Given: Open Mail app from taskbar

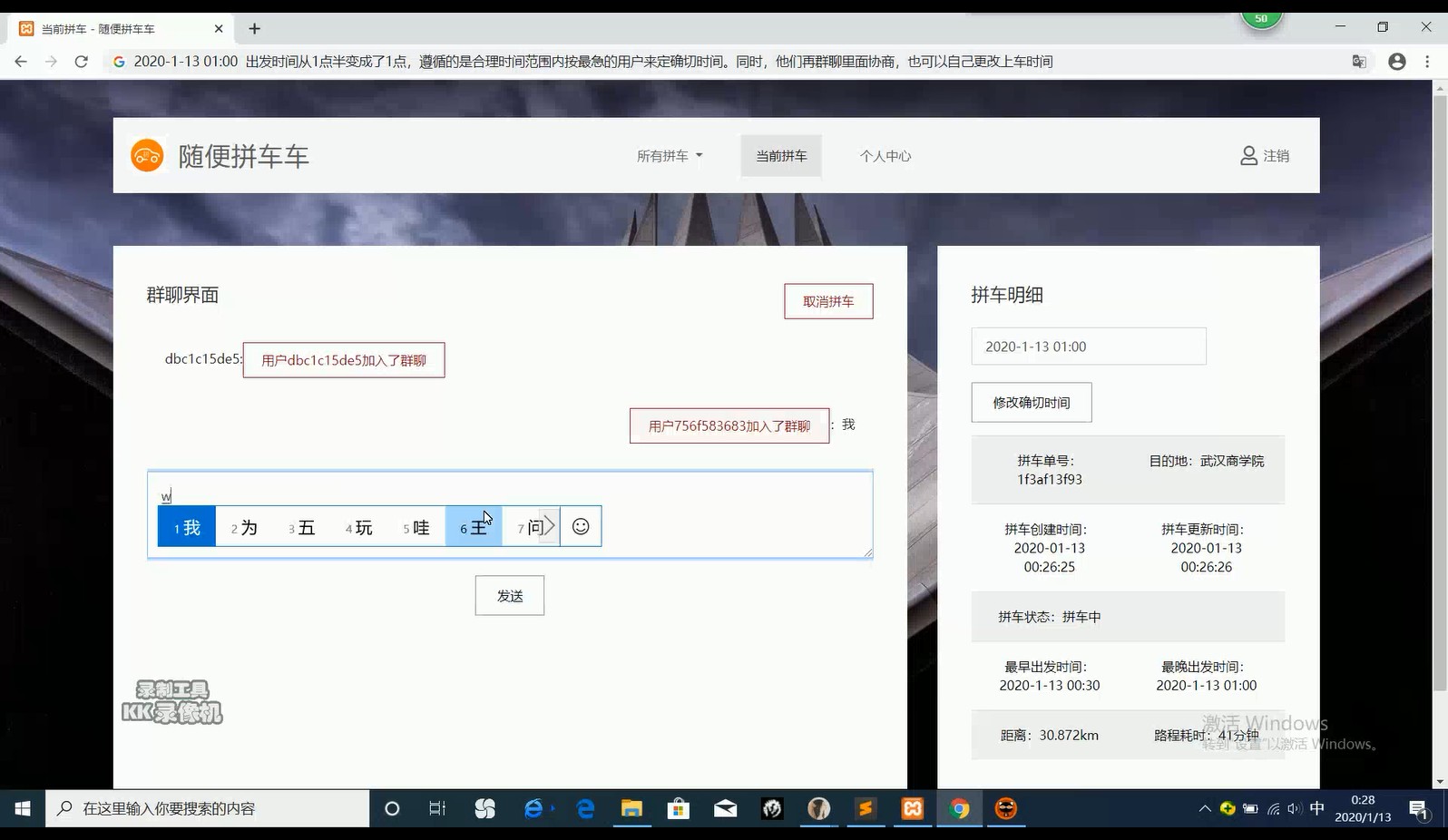Looking at the screenshot, I should (x=726, y=808).
